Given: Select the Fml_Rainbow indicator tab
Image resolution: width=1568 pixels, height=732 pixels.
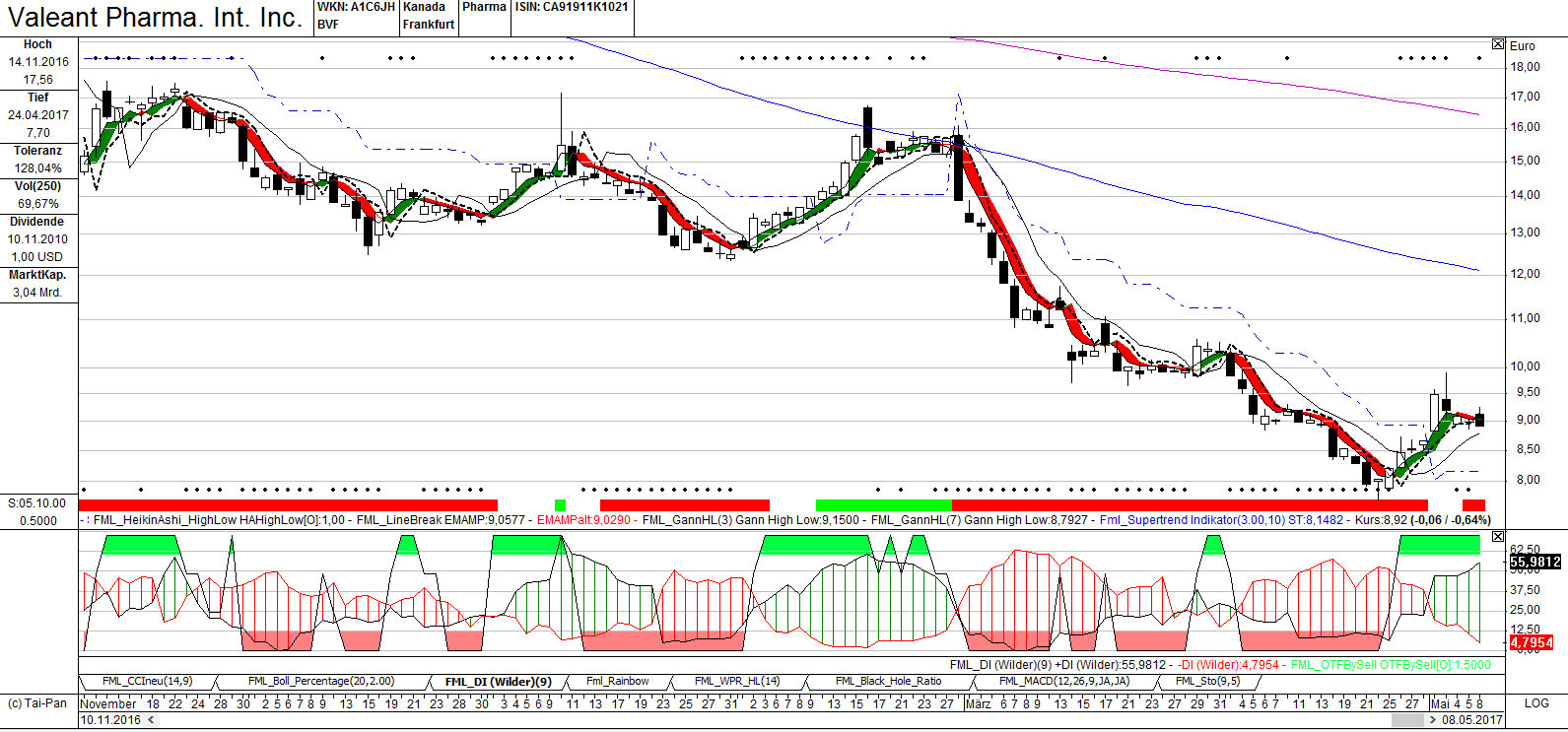Looking at the screenshot, I should tap(617, 681).
